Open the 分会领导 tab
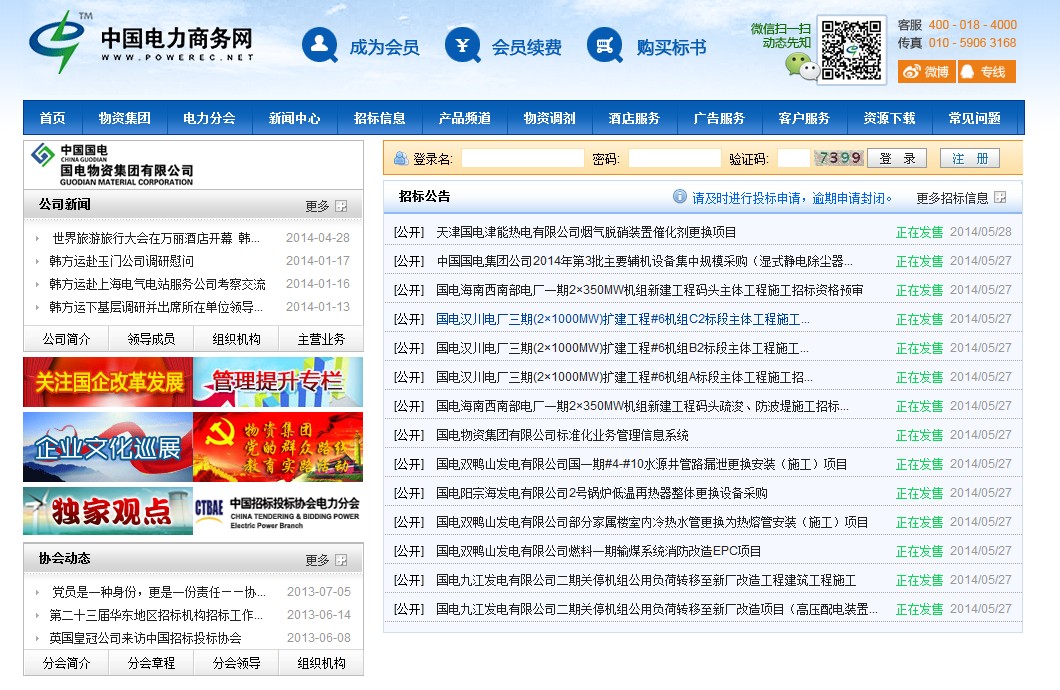 [237, 663]
